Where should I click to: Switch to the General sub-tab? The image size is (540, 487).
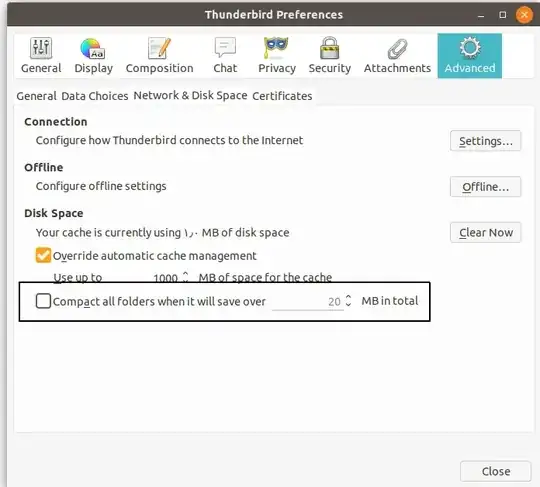point(36,96)
